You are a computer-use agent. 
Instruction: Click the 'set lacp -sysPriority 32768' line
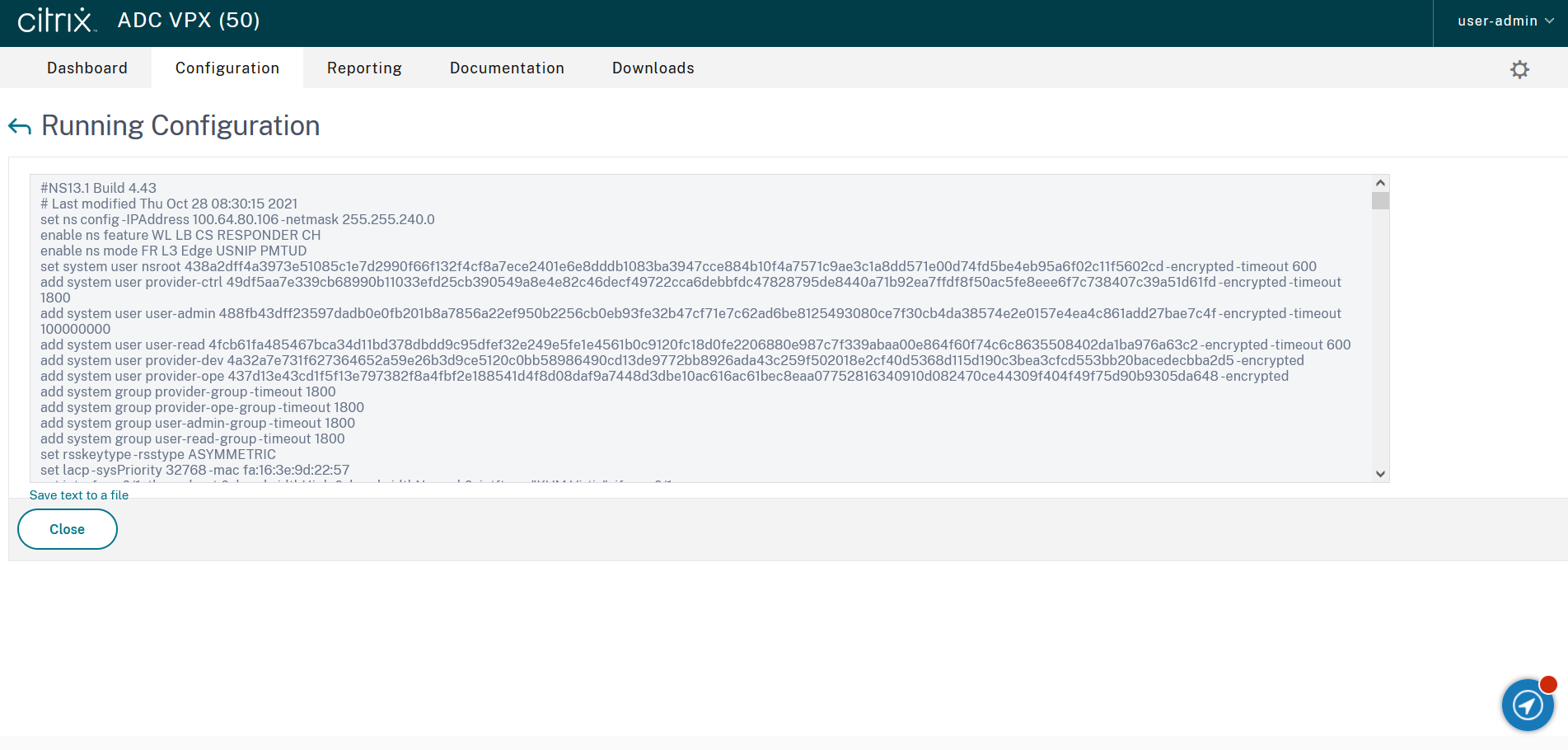(195, 470)
